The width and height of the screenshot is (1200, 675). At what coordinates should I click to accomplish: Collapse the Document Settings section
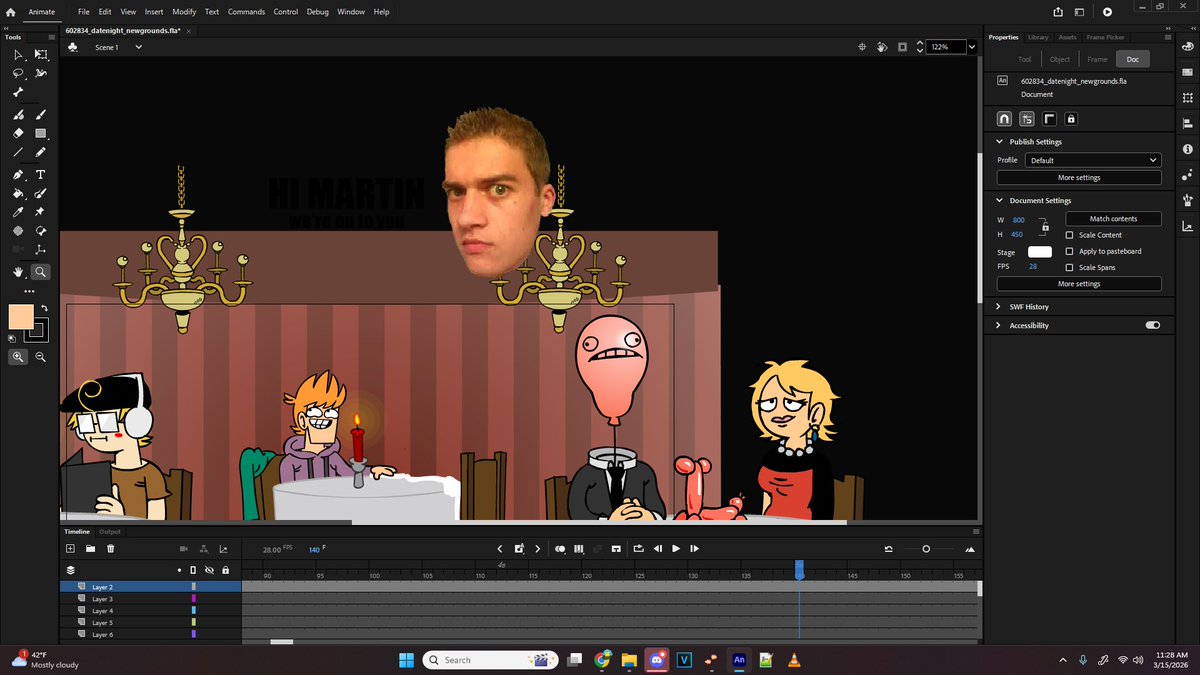coord(999,200)
